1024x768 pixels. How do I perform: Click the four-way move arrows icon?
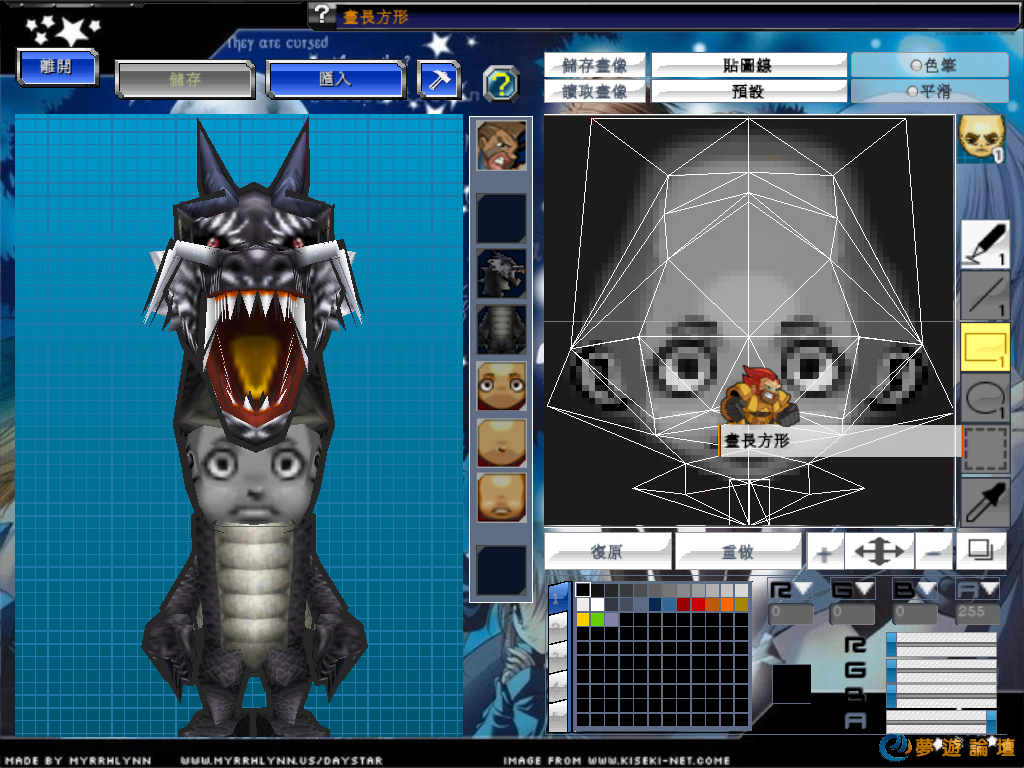[878, 551]
